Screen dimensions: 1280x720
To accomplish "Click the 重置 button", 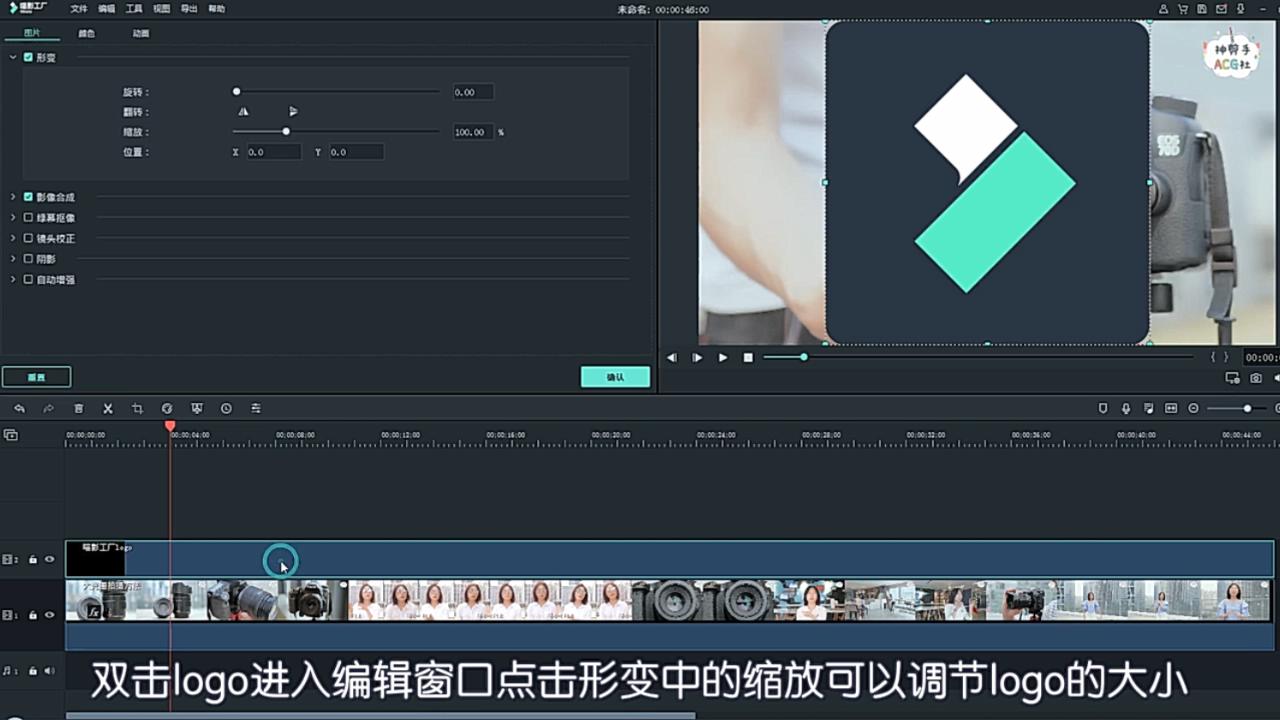I will pos(36,377).
